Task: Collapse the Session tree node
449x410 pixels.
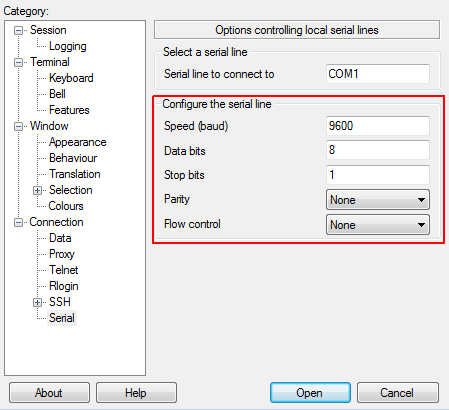Action: (18, 31)
